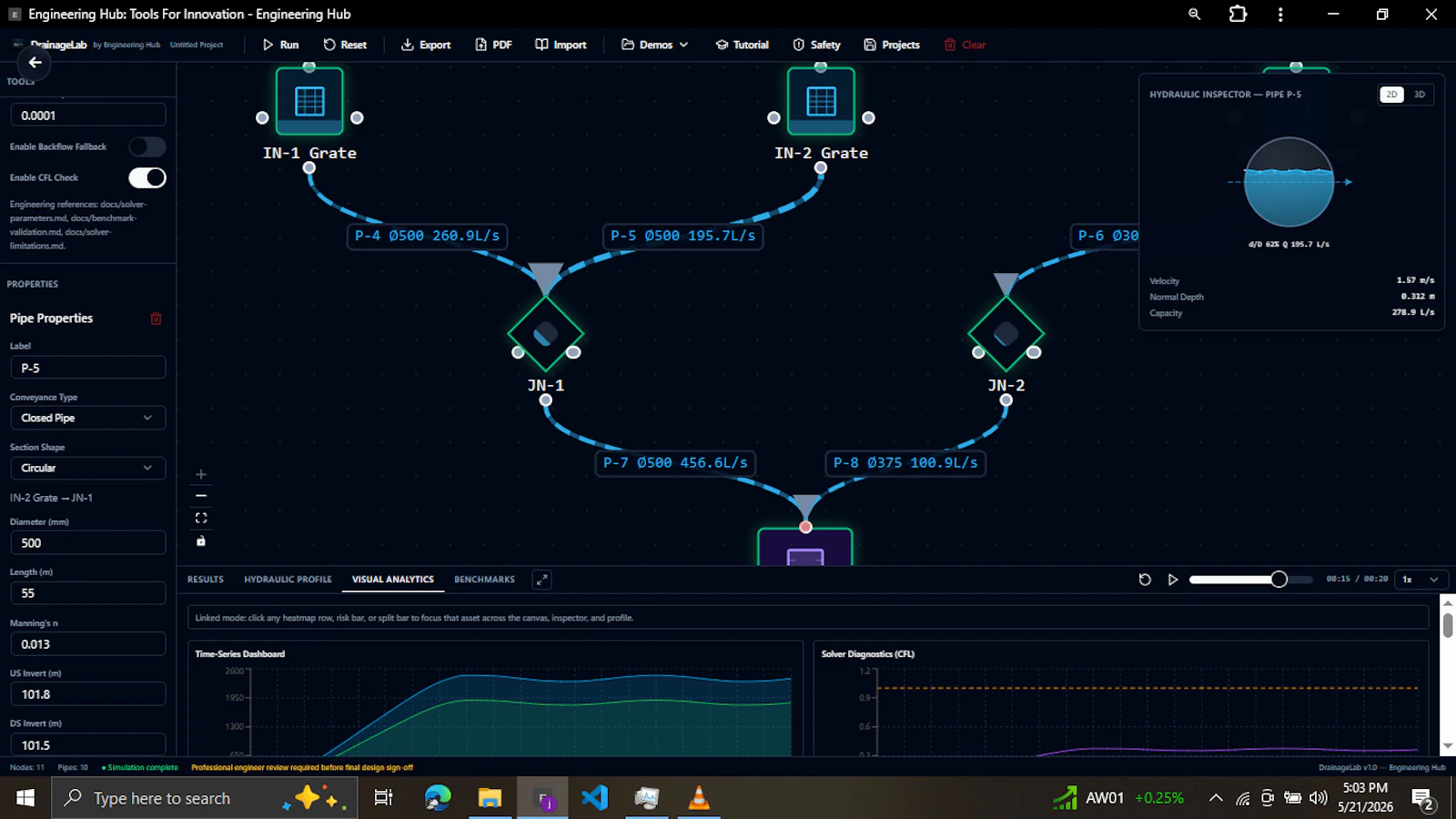The width and height of the screenshot is (1456, 819).
Task: Click JN-1 right connection port
Action: pos(573,352)
